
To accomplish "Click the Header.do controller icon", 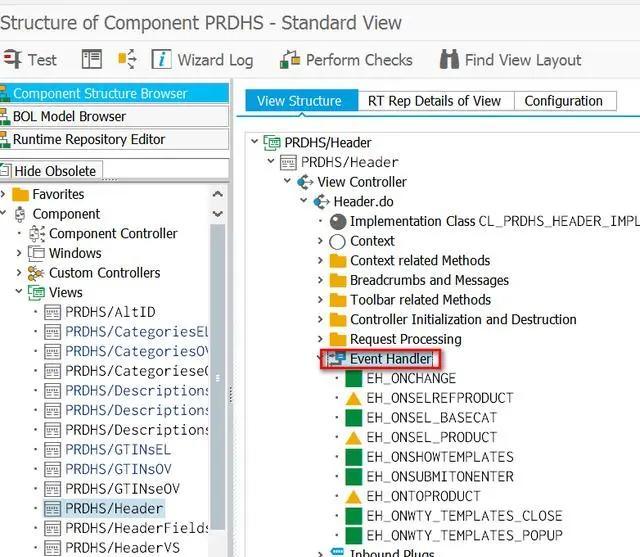I will point(321,202).
